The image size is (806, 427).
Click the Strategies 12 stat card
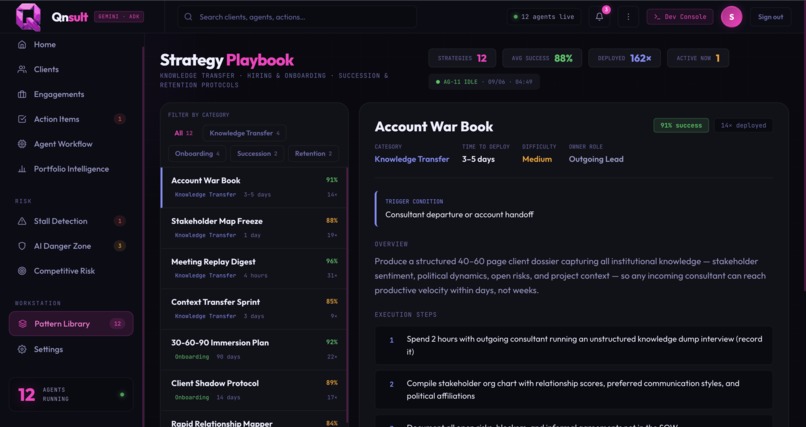pos(462,58)
